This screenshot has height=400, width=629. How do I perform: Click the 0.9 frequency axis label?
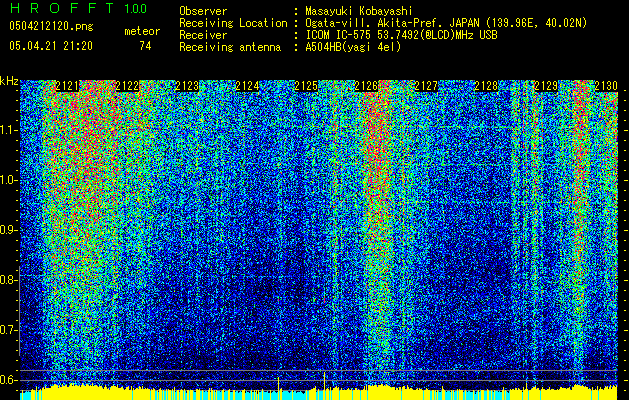click(x=8, y=230)
